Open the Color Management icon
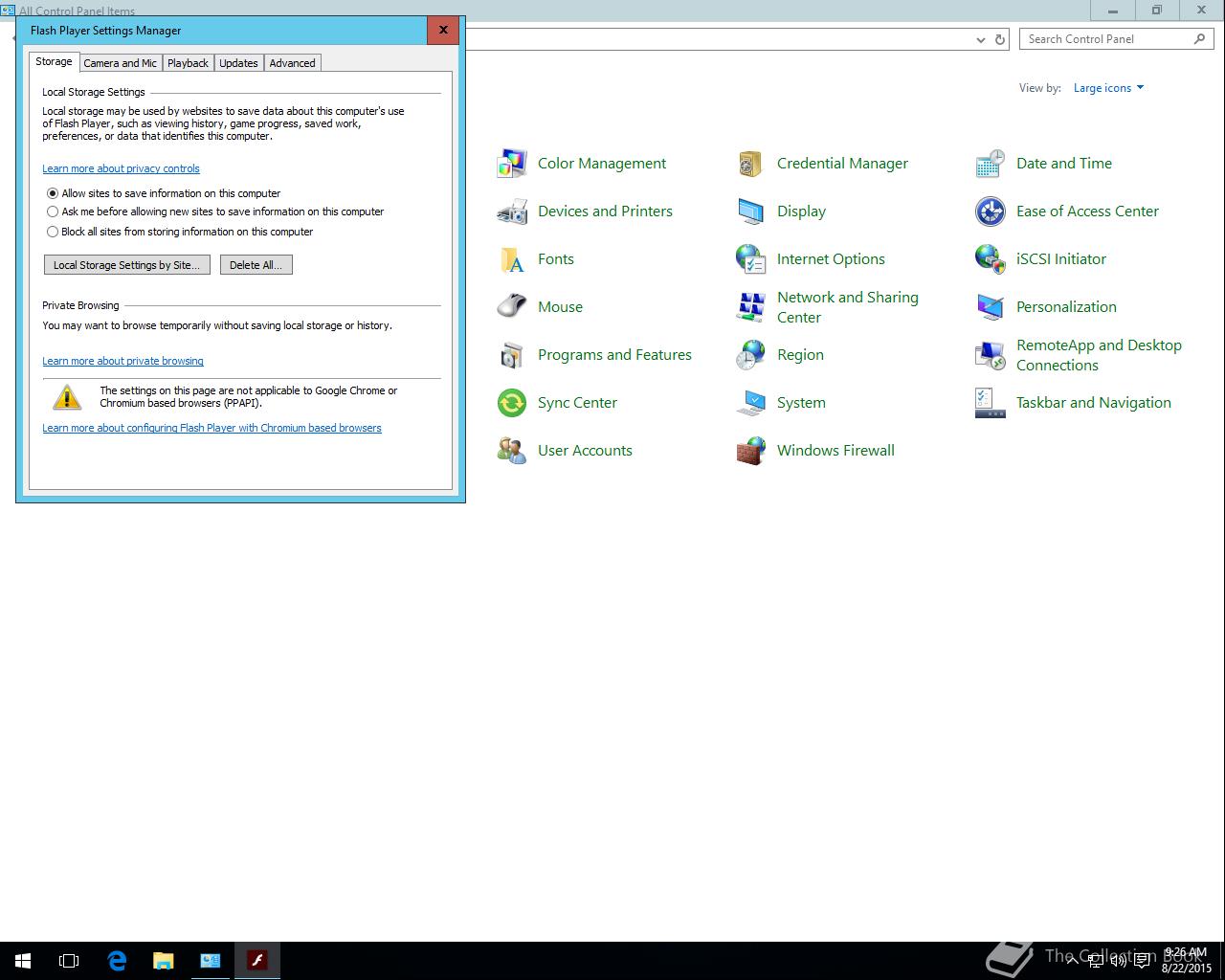 coord(512,164)
